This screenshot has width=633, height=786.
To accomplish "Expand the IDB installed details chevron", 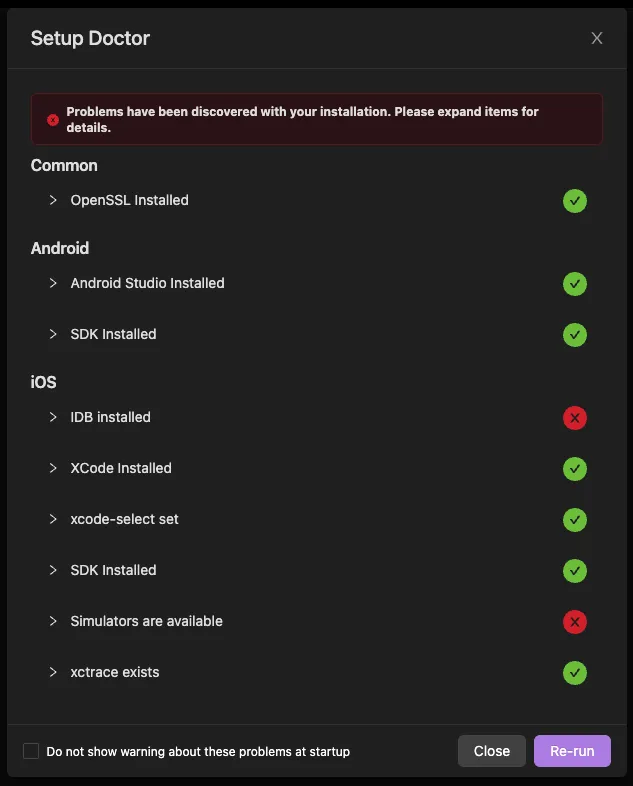I will 53,417.
